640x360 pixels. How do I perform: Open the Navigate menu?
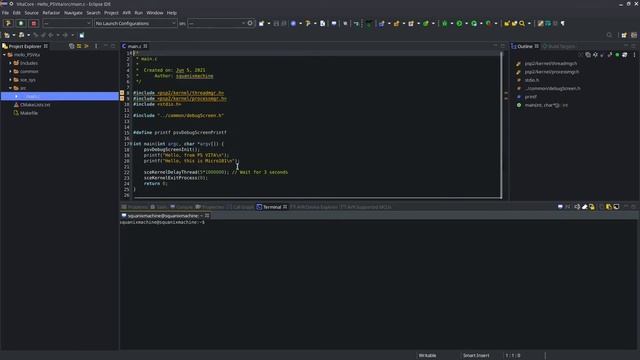click(73, 13)
